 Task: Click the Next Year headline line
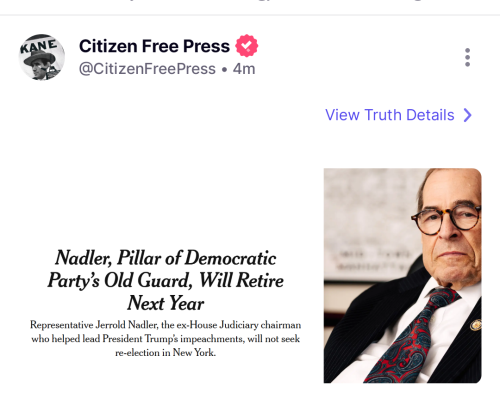pyautogui.click(x=166, y=303)
